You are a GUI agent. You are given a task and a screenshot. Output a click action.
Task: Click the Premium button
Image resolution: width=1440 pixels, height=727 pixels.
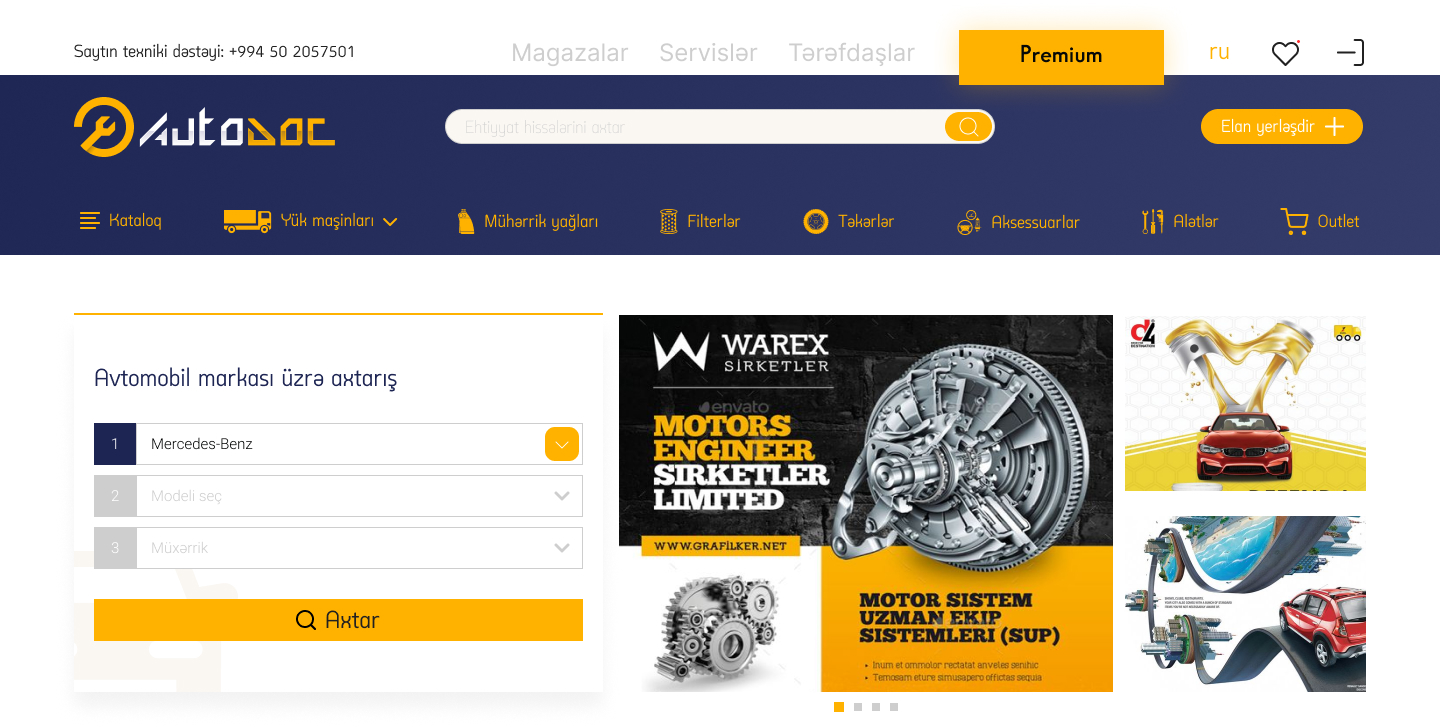pos(1061,57)
